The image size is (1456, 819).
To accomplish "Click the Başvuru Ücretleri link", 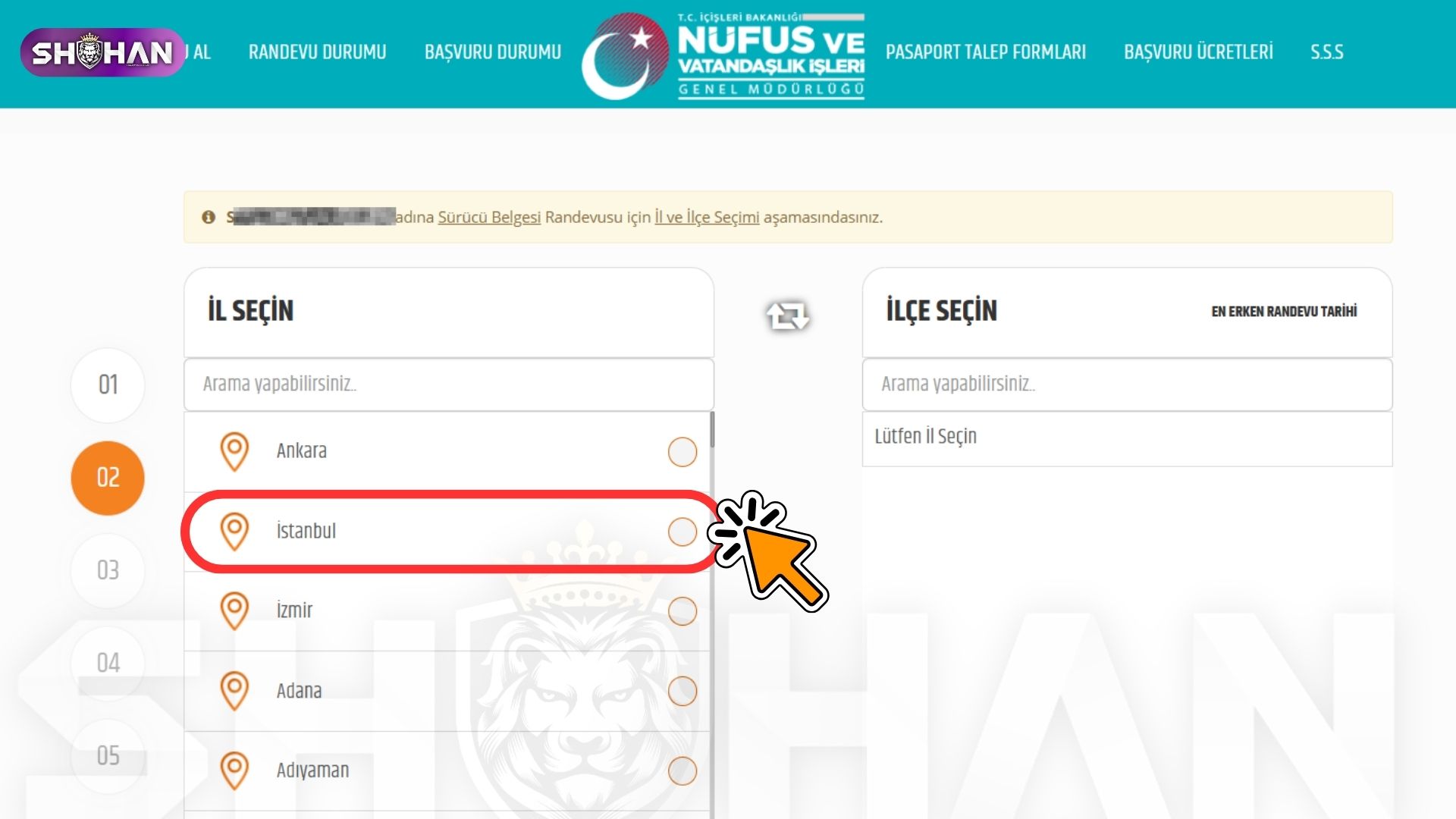I will pyautogui.click(x=1198, y=52).
